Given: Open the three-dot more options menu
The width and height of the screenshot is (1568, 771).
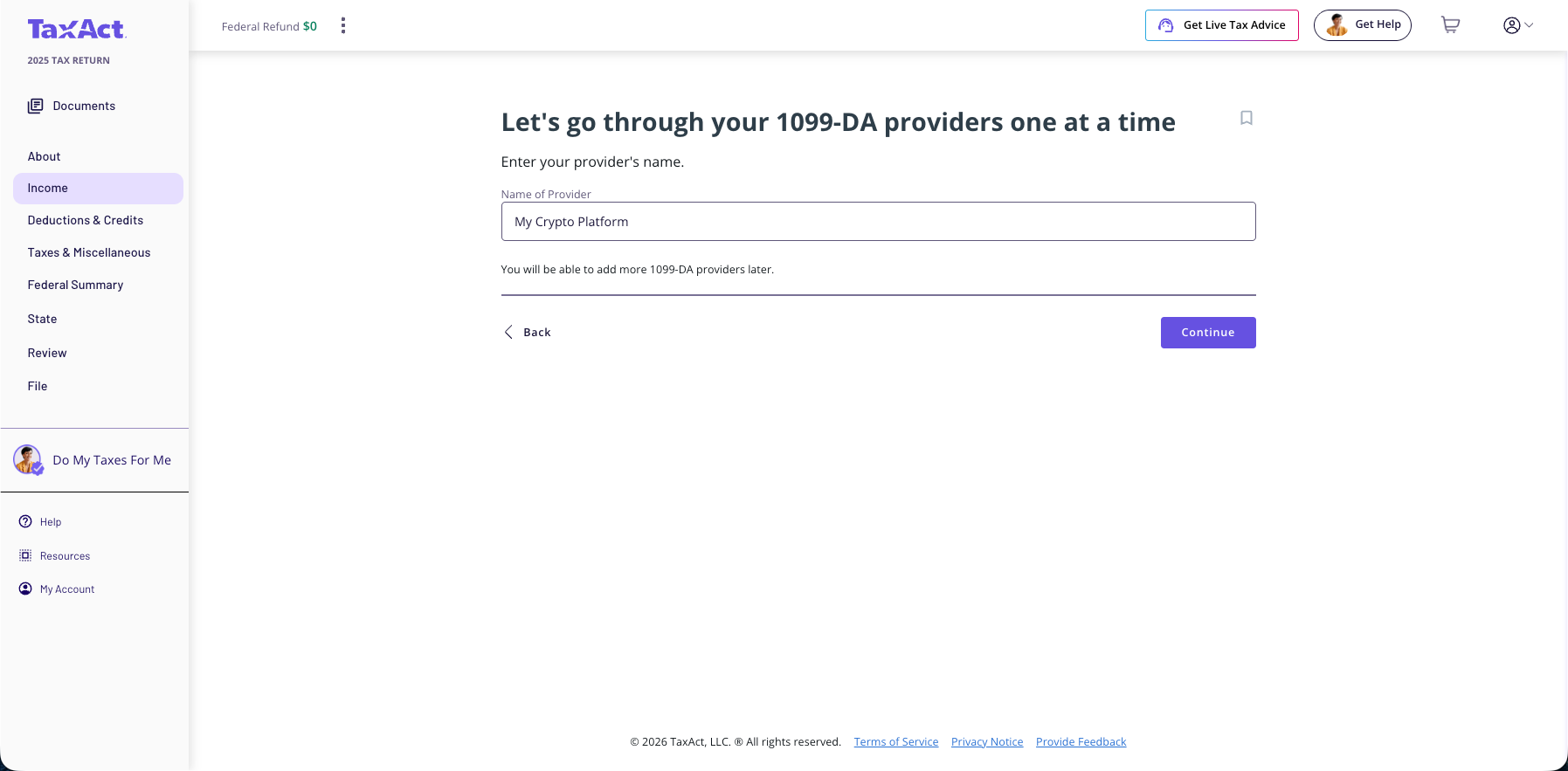Looking at the screenshot, I should pyautogui.click(x=343, y=26).
